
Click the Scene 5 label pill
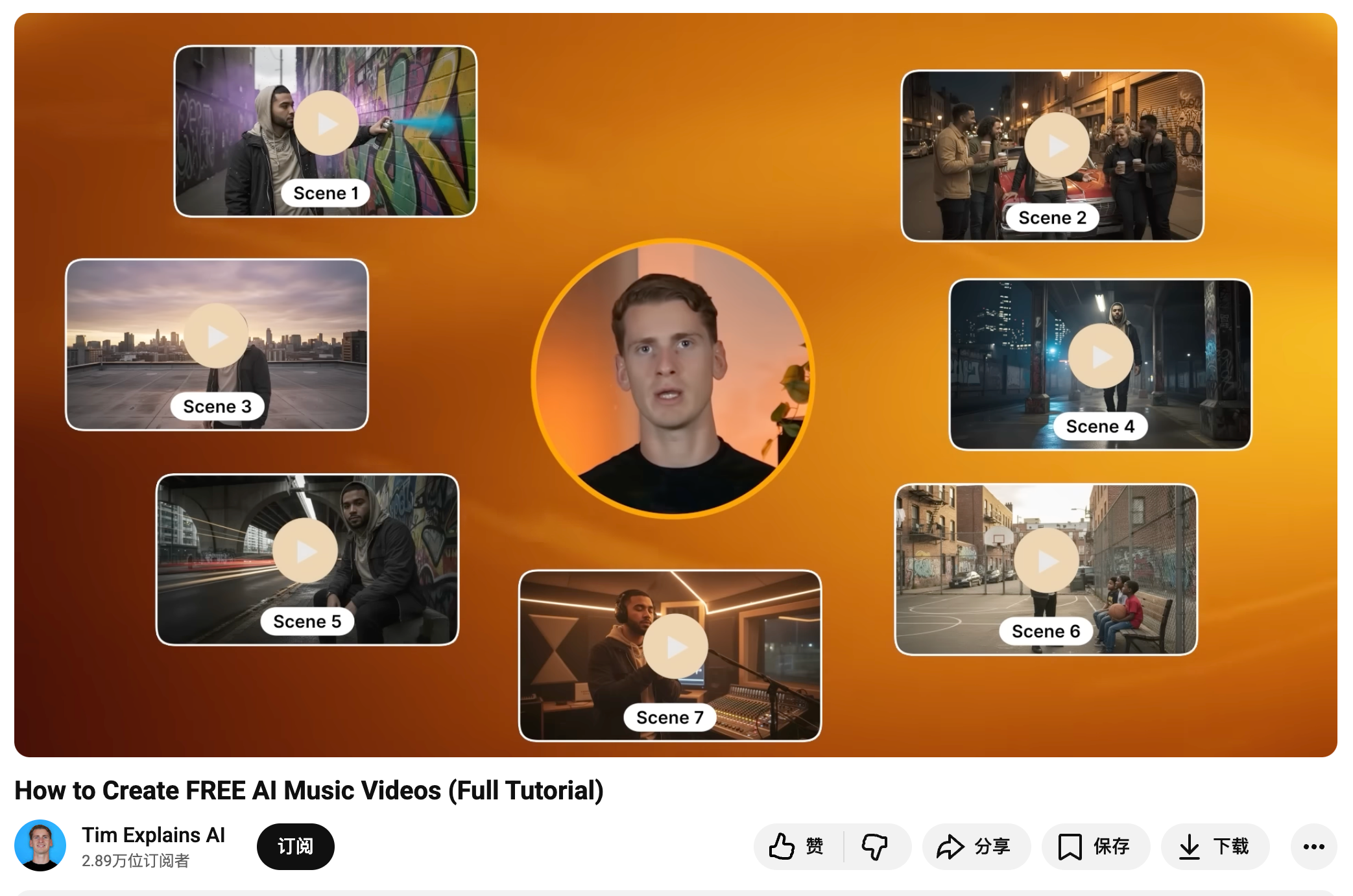[x=307, y=621]
